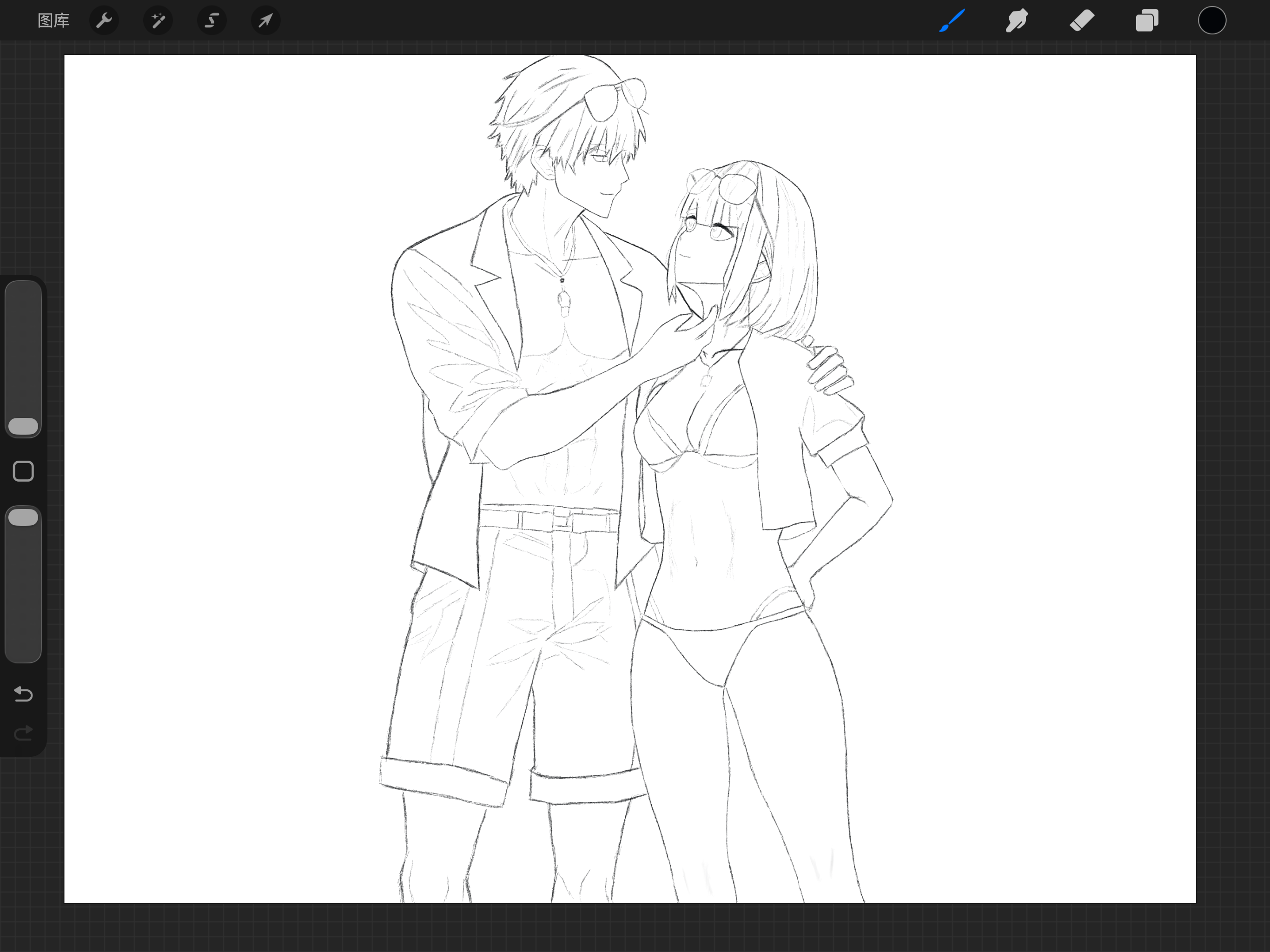Select the Brush tool
The image size is (1270, 952).
tap(952, 20)
